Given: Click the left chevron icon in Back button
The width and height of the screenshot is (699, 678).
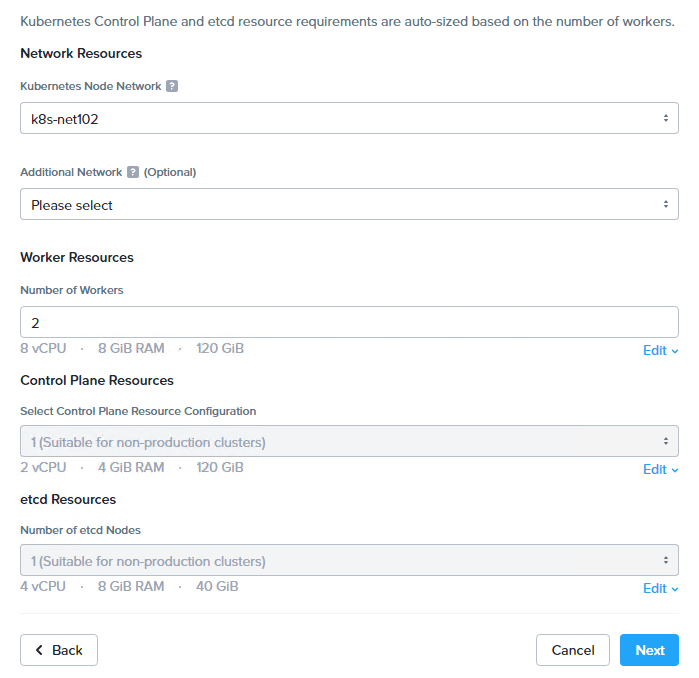Looking at the screenshot, I should [39, 650].
